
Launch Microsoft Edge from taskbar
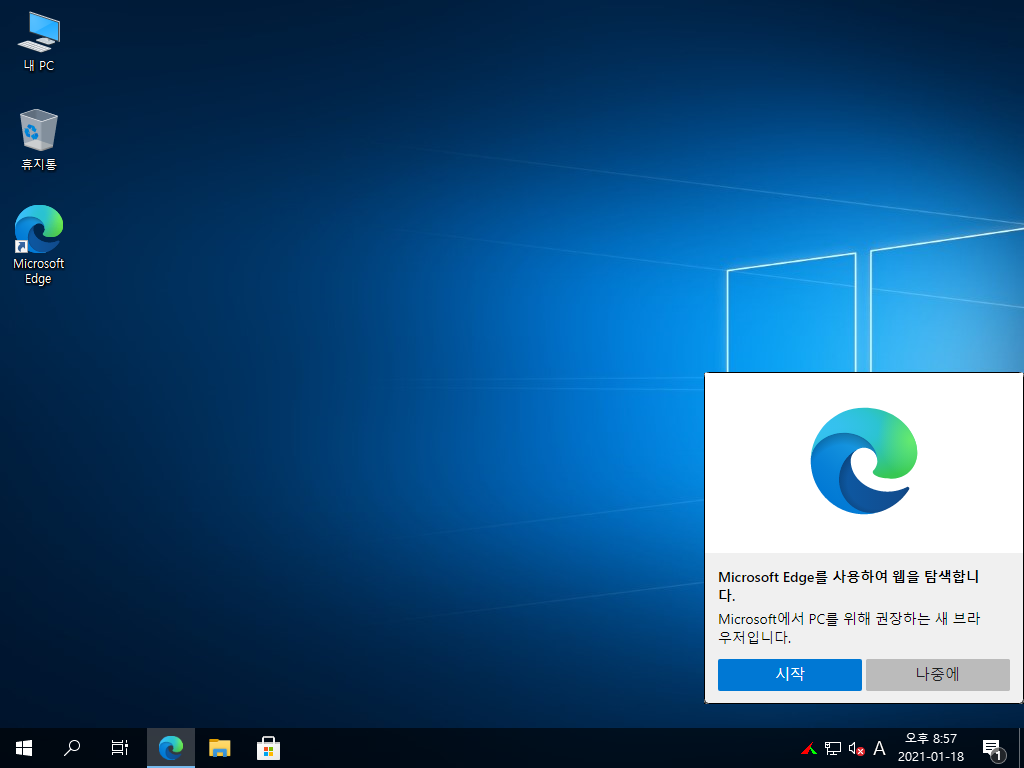(x=171, y=748)
